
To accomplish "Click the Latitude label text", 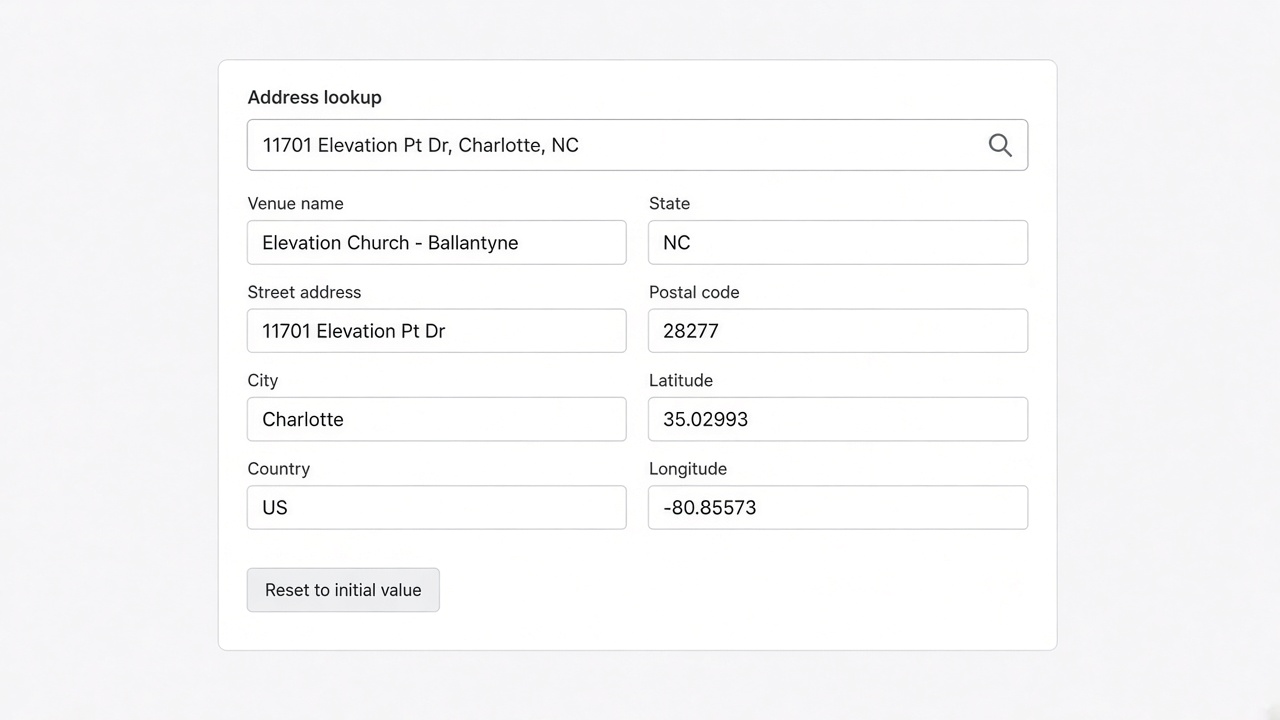I will 681,380.
